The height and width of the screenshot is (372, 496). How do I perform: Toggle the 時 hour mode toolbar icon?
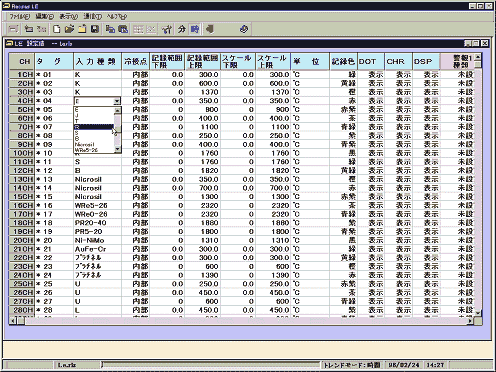tap(195, 29)
